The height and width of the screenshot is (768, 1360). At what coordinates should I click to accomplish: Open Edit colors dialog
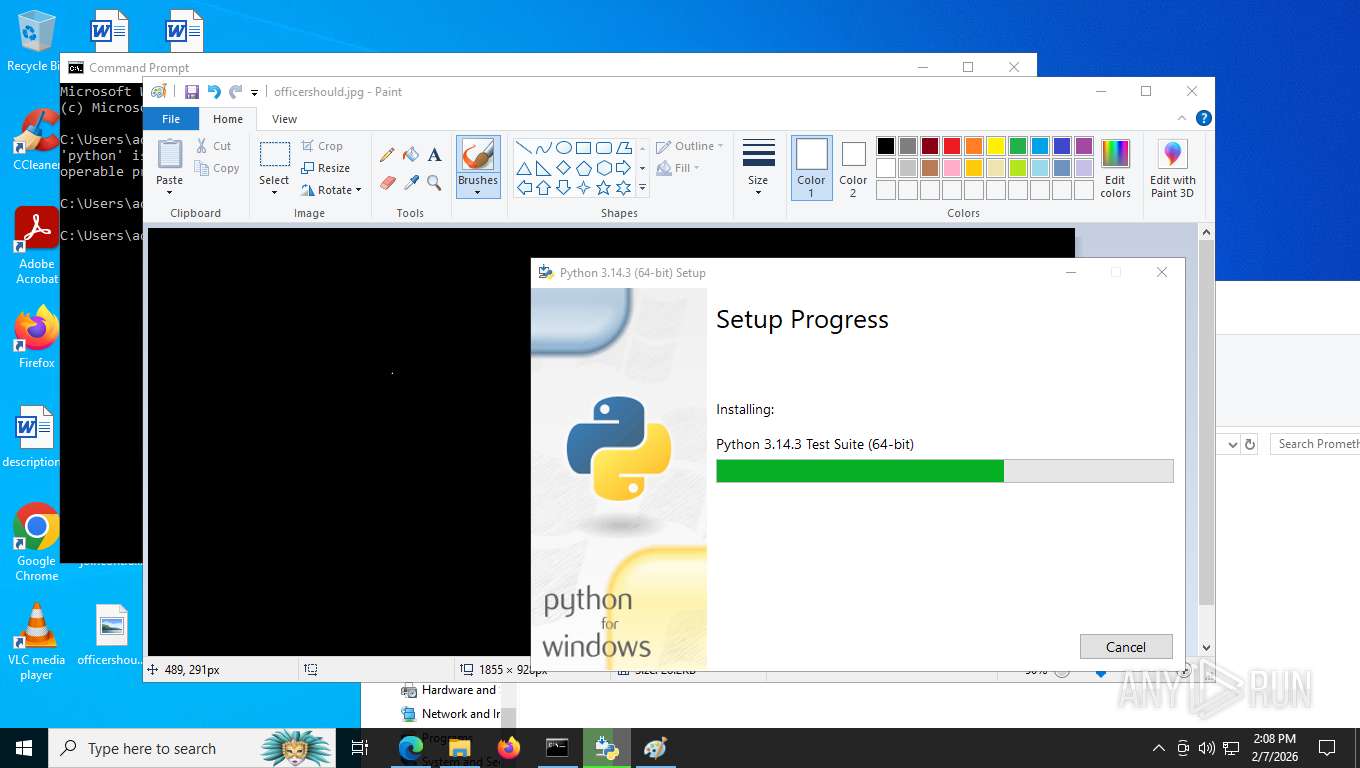[x=1115, y=168]
